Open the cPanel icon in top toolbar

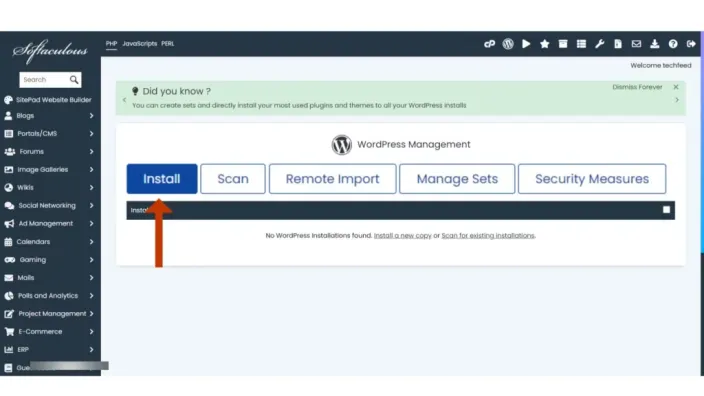pos(489,44)
